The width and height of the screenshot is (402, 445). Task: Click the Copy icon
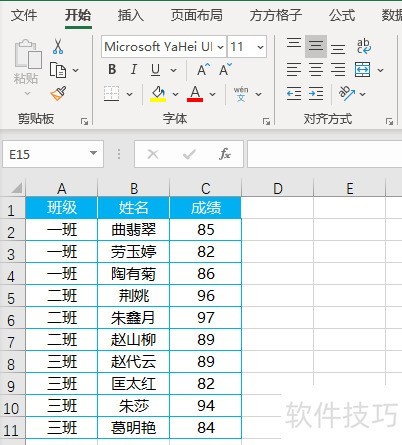(x=58, y=70)
